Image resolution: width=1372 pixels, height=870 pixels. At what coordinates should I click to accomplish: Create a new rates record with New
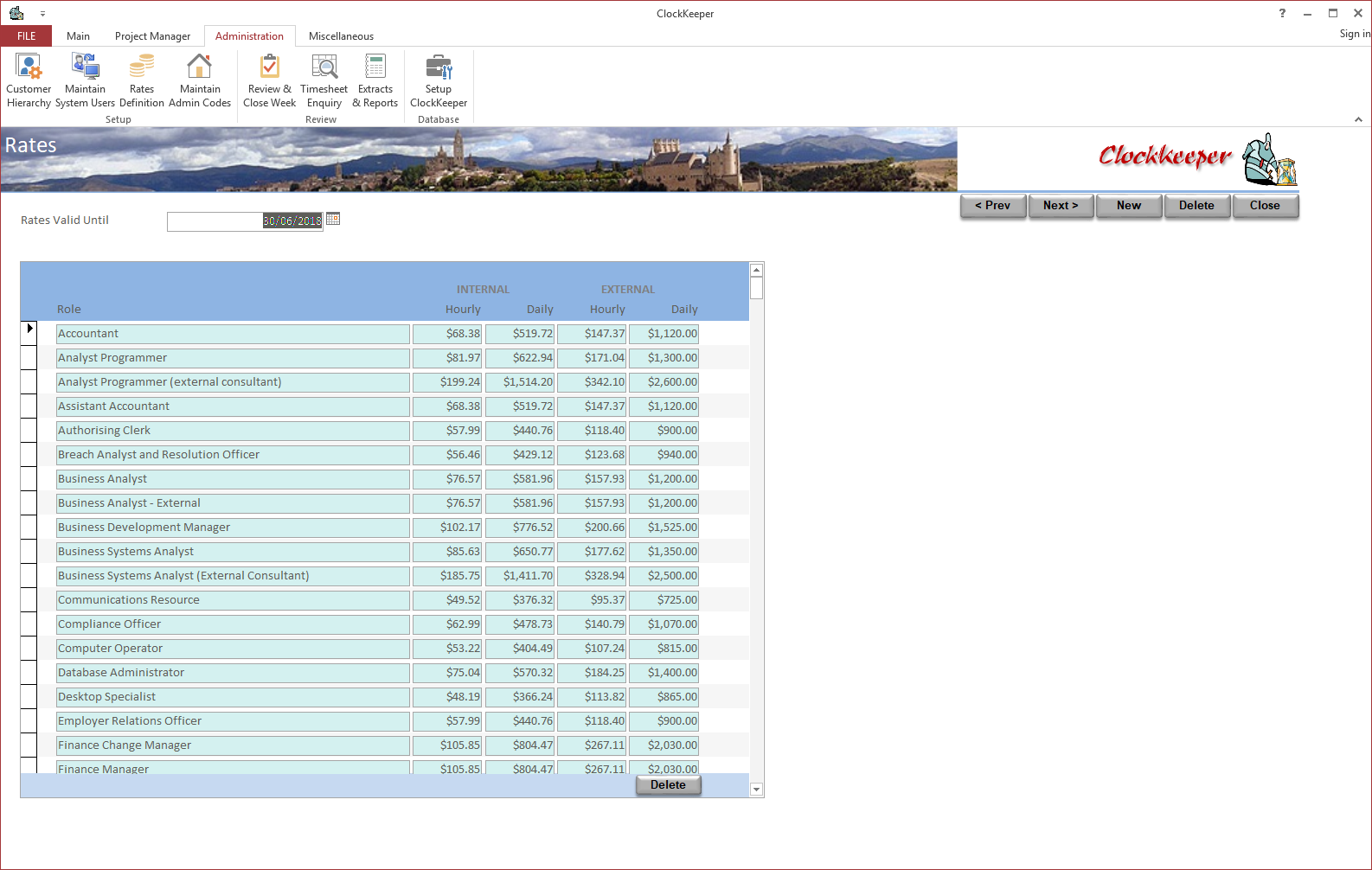1129,206
